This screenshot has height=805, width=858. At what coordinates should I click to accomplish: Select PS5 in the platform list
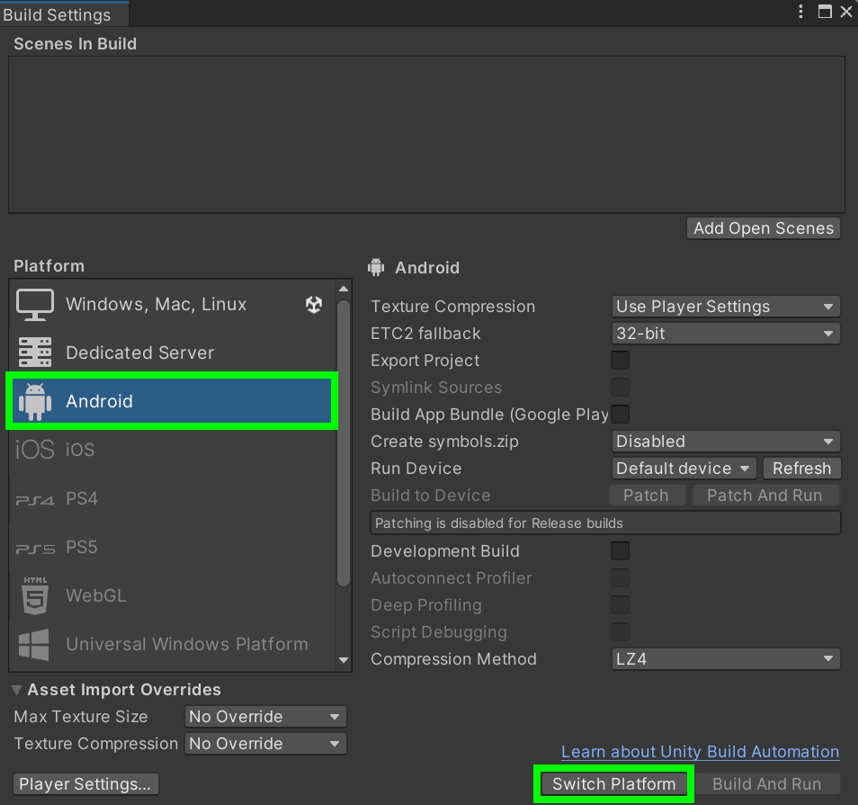[x=82, y=547]
